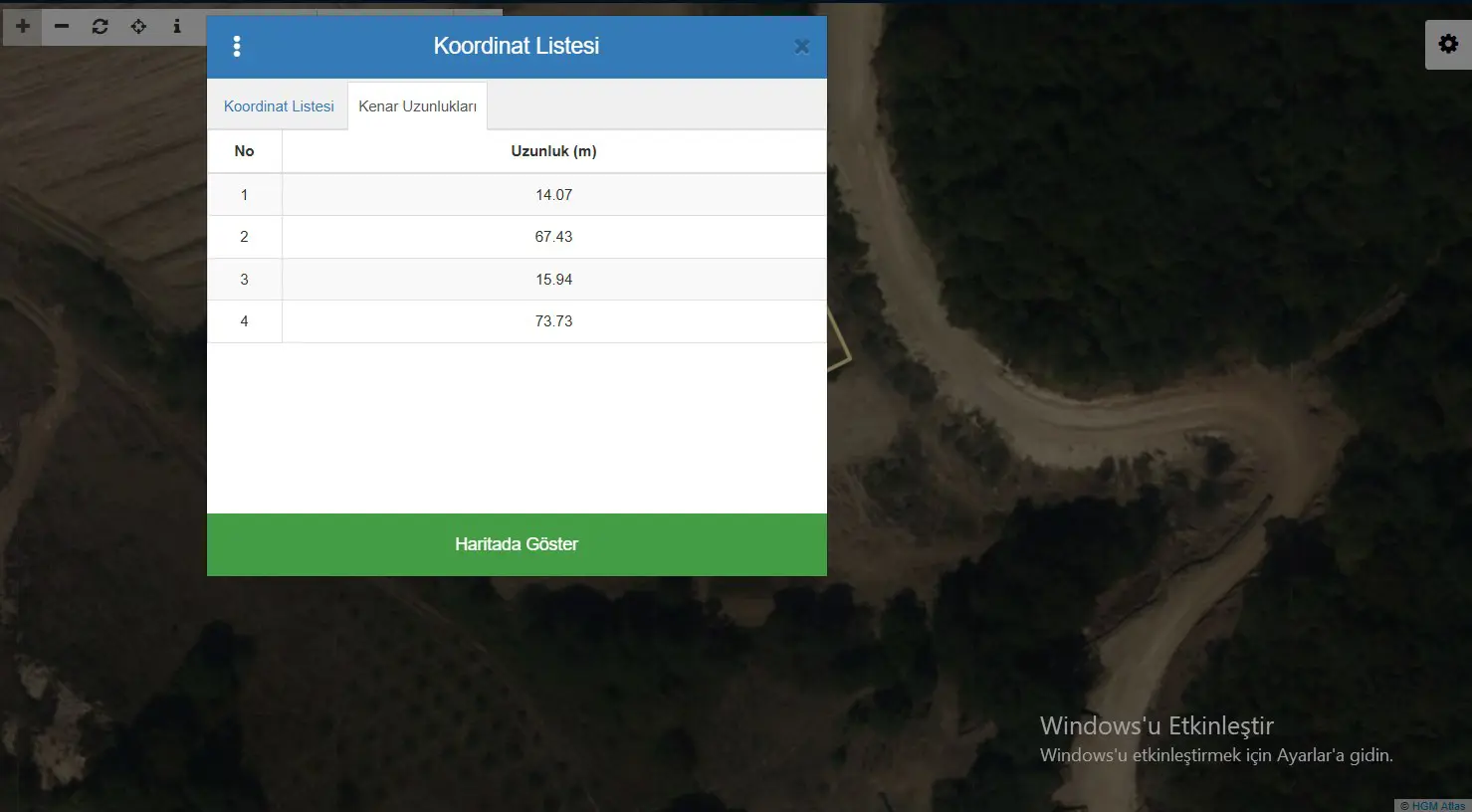Screen dimensions: 1472x812
Task: Click row number 2 in the table
Action: [244, 237]
